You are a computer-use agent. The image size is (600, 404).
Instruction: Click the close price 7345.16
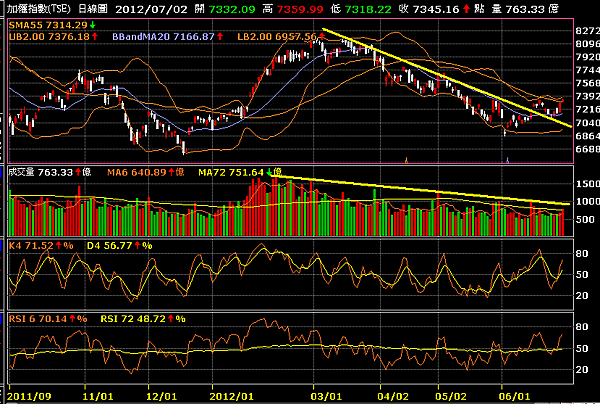pyautogui.click(x=436, y=9)
